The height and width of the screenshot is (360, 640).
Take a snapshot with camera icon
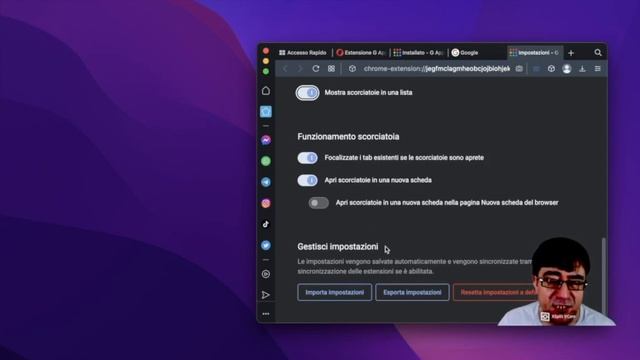[x=519, y=69]
